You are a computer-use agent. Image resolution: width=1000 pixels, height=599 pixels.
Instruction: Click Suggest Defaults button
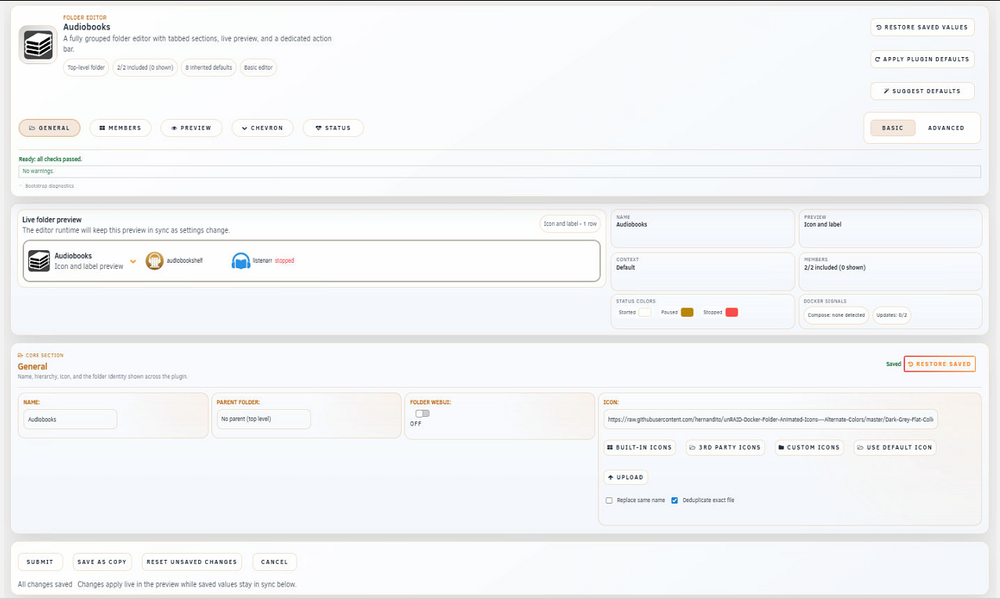[922, 91]
